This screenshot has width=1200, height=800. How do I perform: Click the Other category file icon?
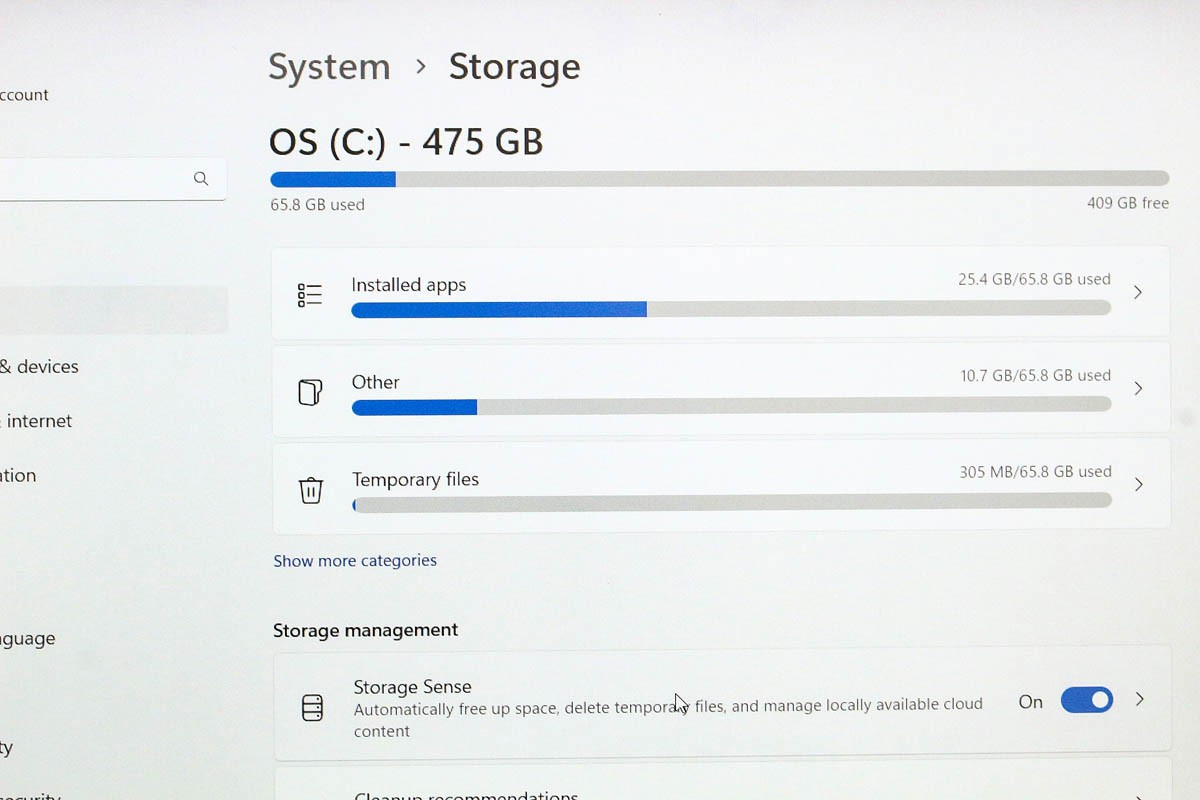tap(311, 392)
